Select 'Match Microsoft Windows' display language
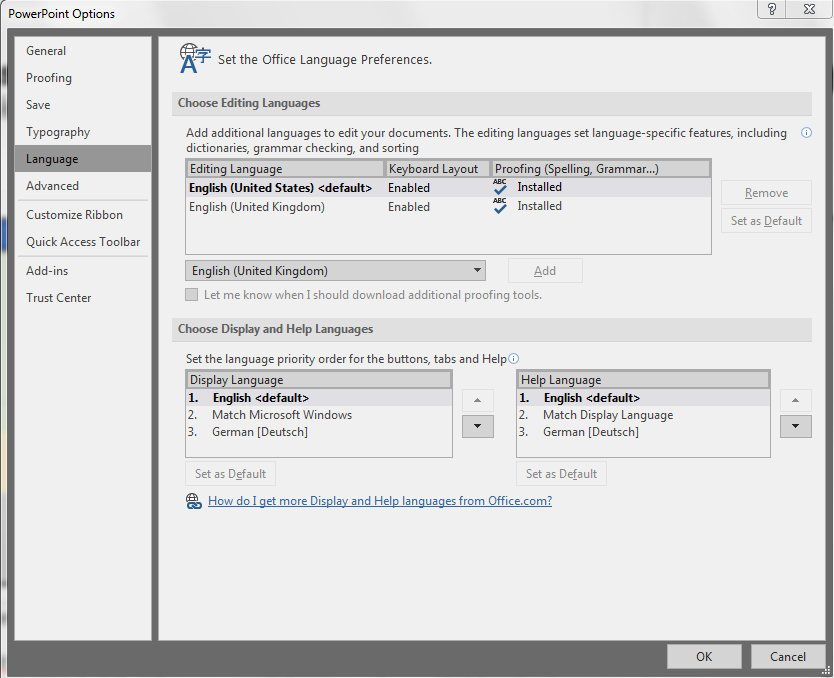834x678 pixels. (x=319, y=415)
